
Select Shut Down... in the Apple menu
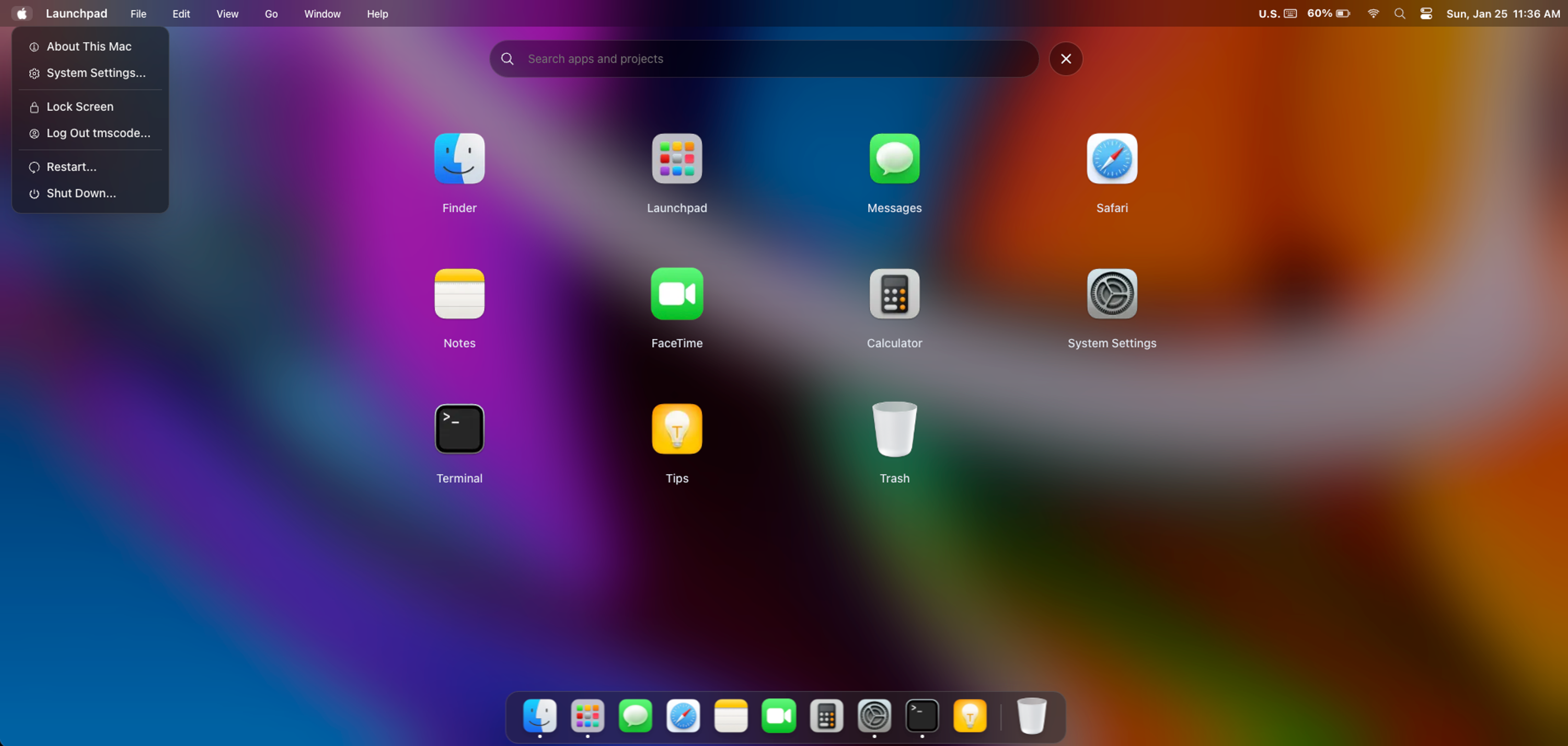point(90,193)
